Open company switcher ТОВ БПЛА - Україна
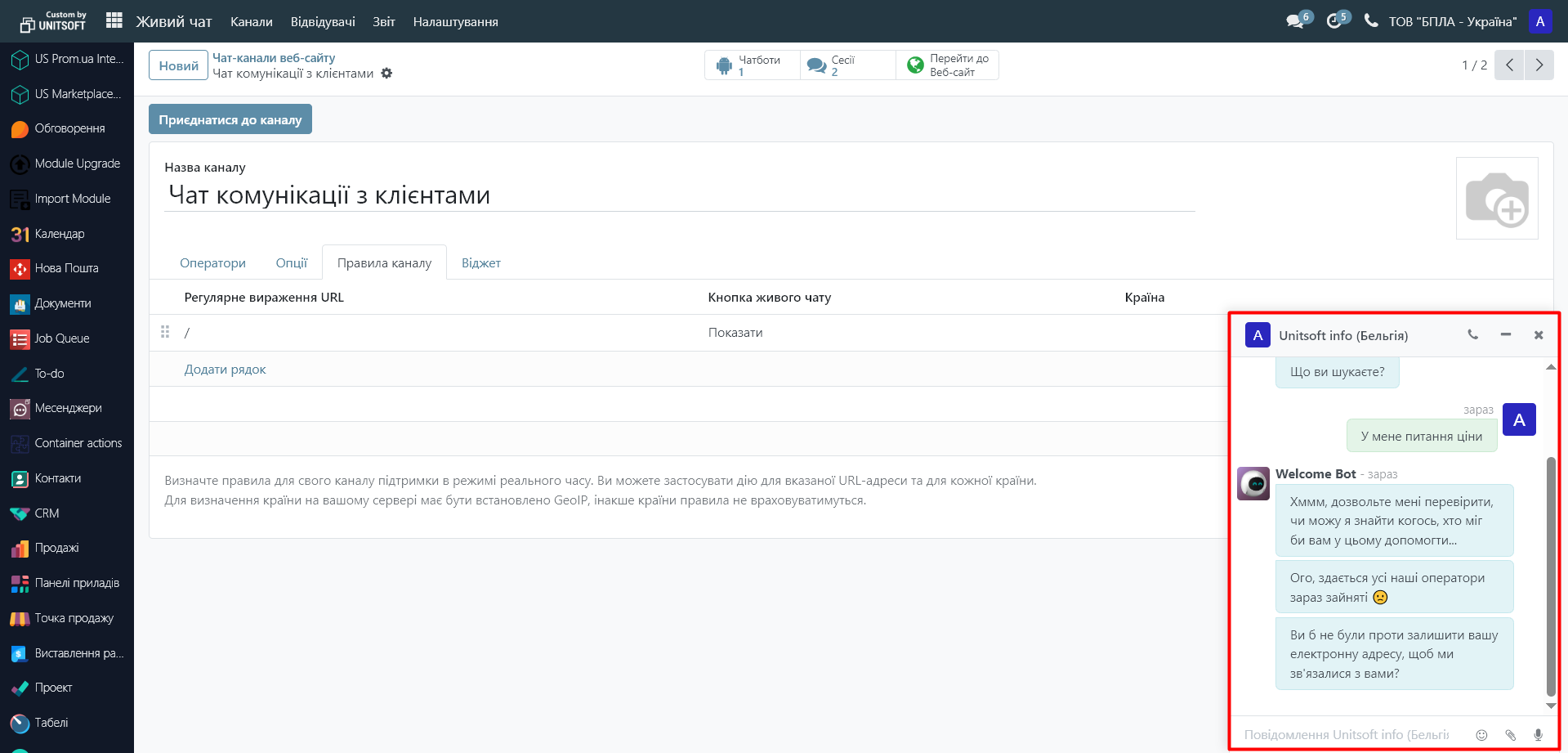 point(1452,22)
